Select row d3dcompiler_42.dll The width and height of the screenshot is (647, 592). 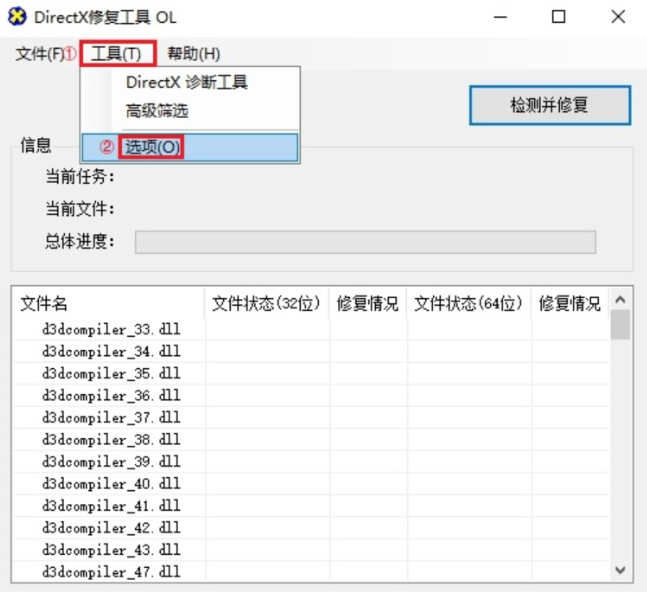pos(311,528)
